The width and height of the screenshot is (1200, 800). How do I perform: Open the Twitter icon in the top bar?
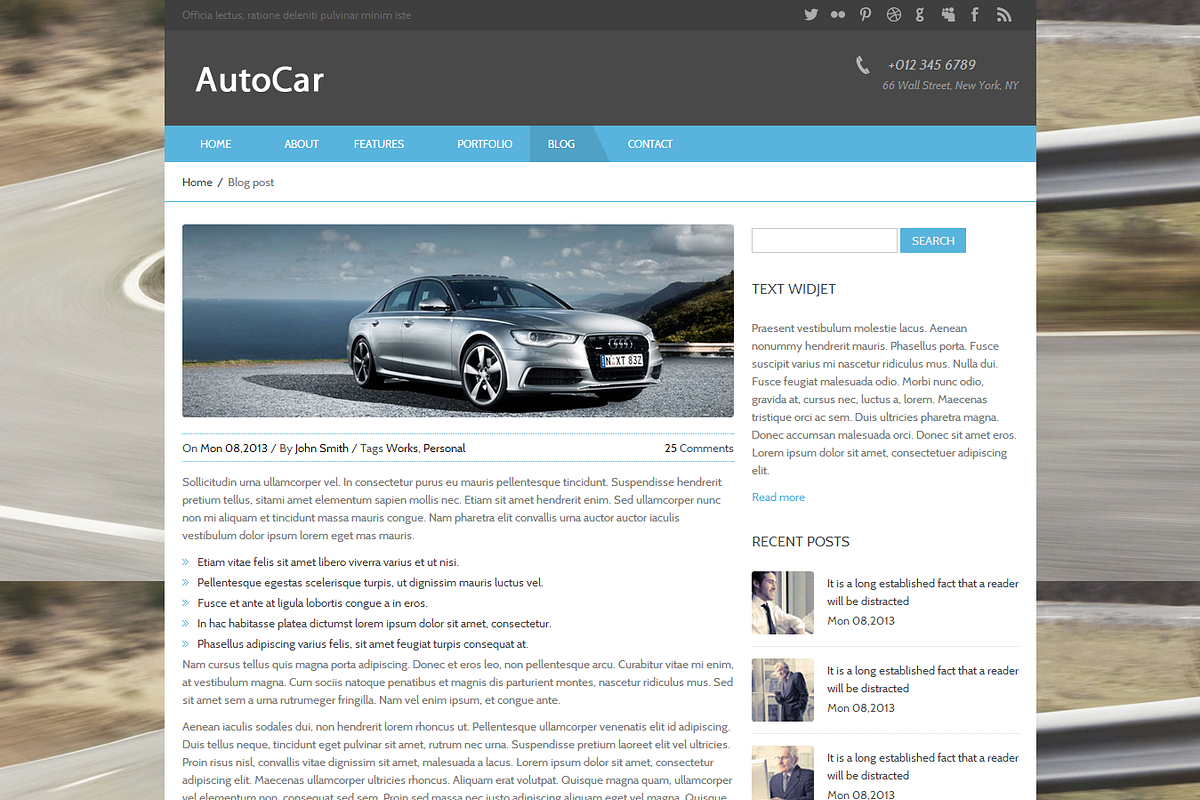click(811, 14)
